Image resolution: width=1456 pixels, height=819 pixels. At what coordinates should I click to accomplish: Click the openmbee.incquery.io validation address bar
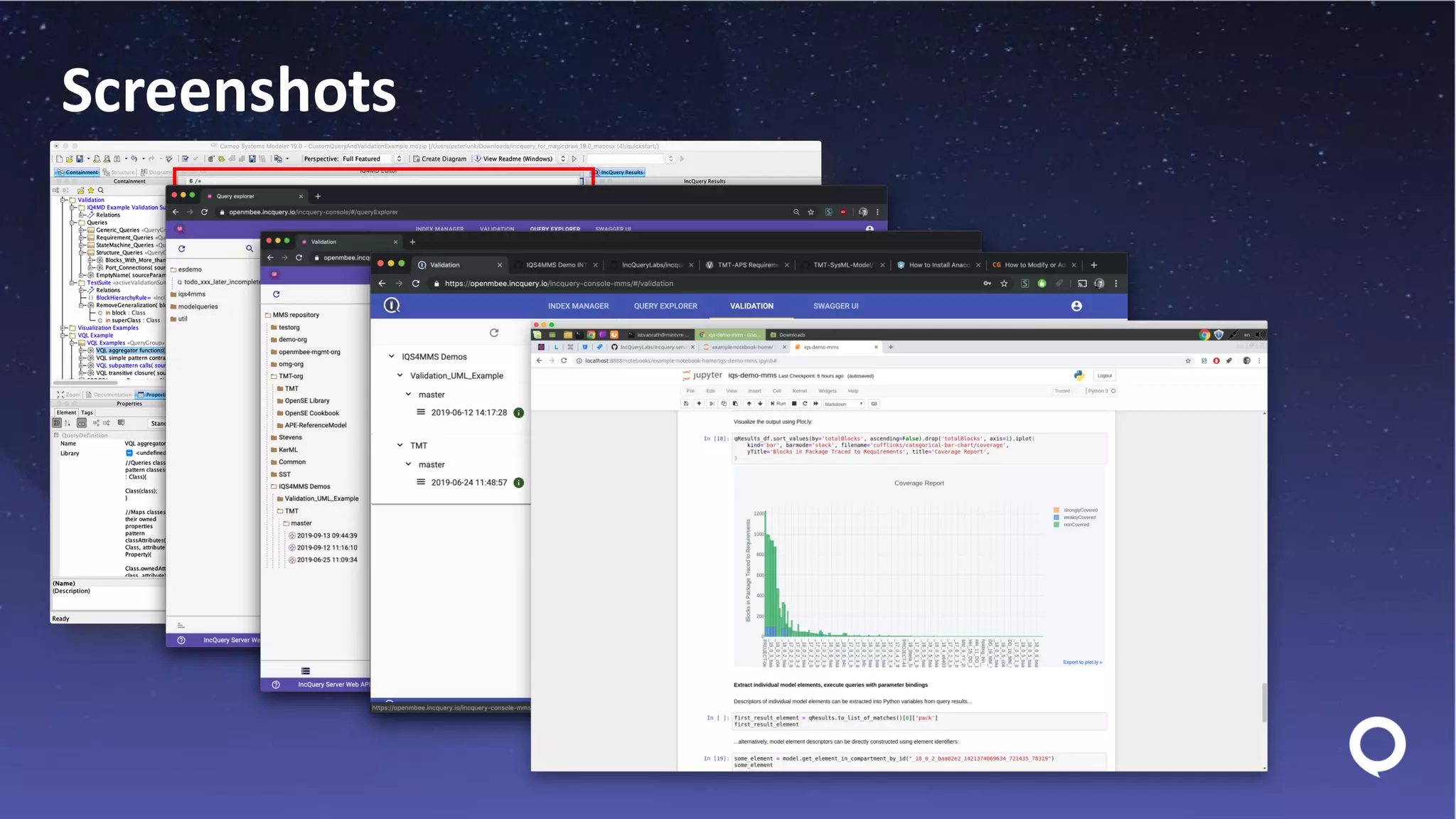coord(559,284)
